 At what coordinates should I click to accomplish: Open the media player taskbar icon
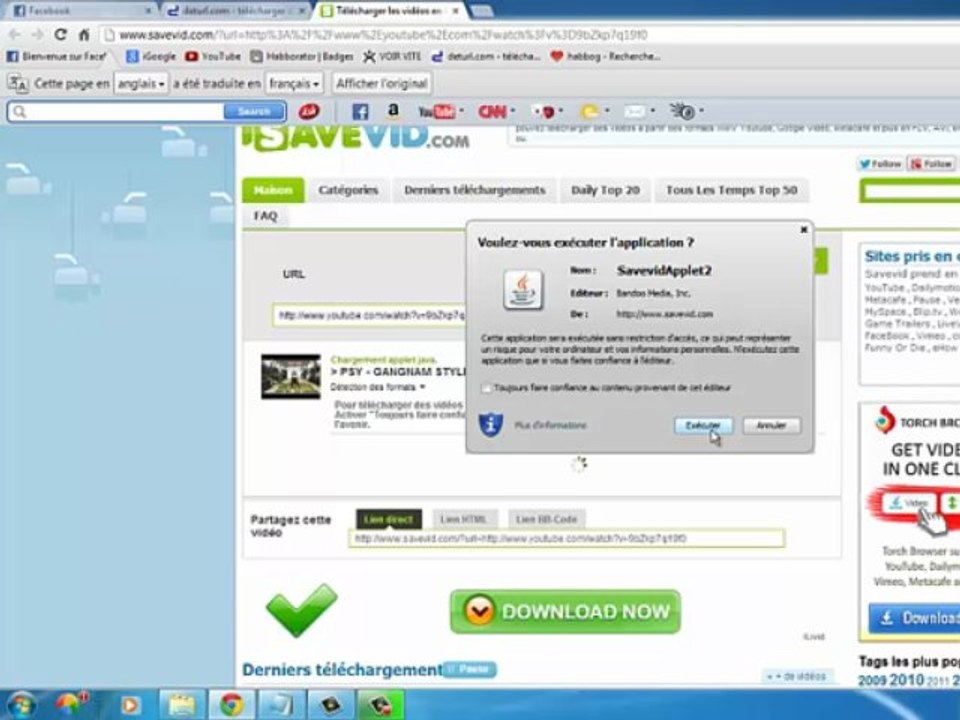130,705
